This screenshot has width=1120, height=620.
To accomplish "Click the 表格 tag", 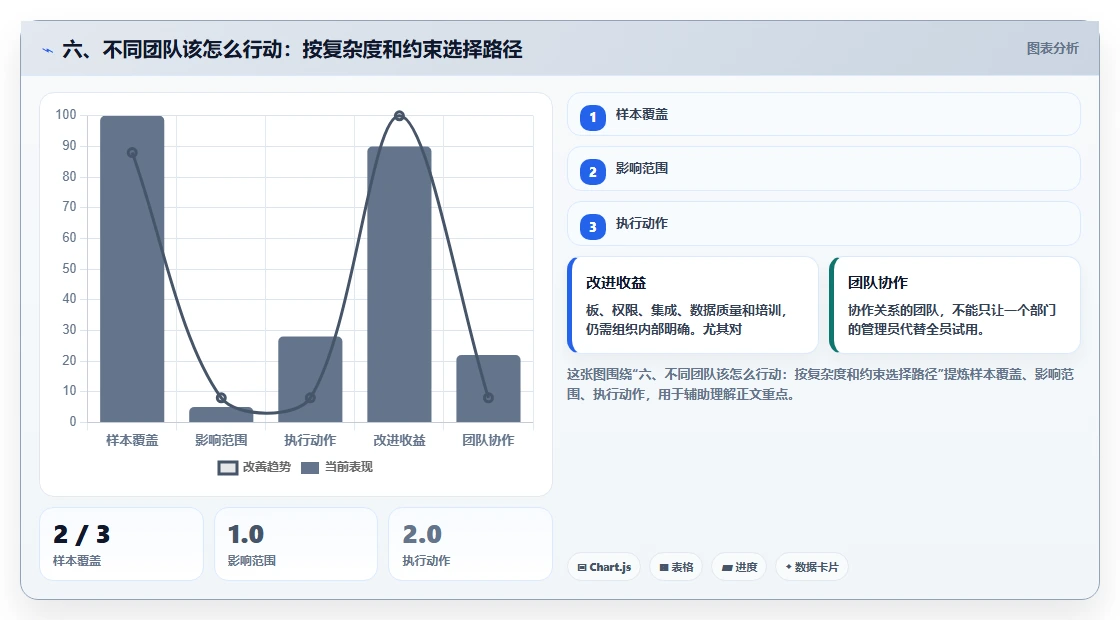I will pyautogui.click(x=676, y=567).
